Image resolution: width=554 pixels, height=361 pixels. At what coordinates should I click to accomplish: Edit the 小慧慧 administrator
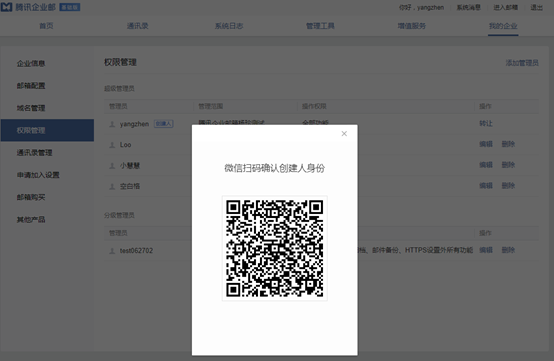pos(486,165)
